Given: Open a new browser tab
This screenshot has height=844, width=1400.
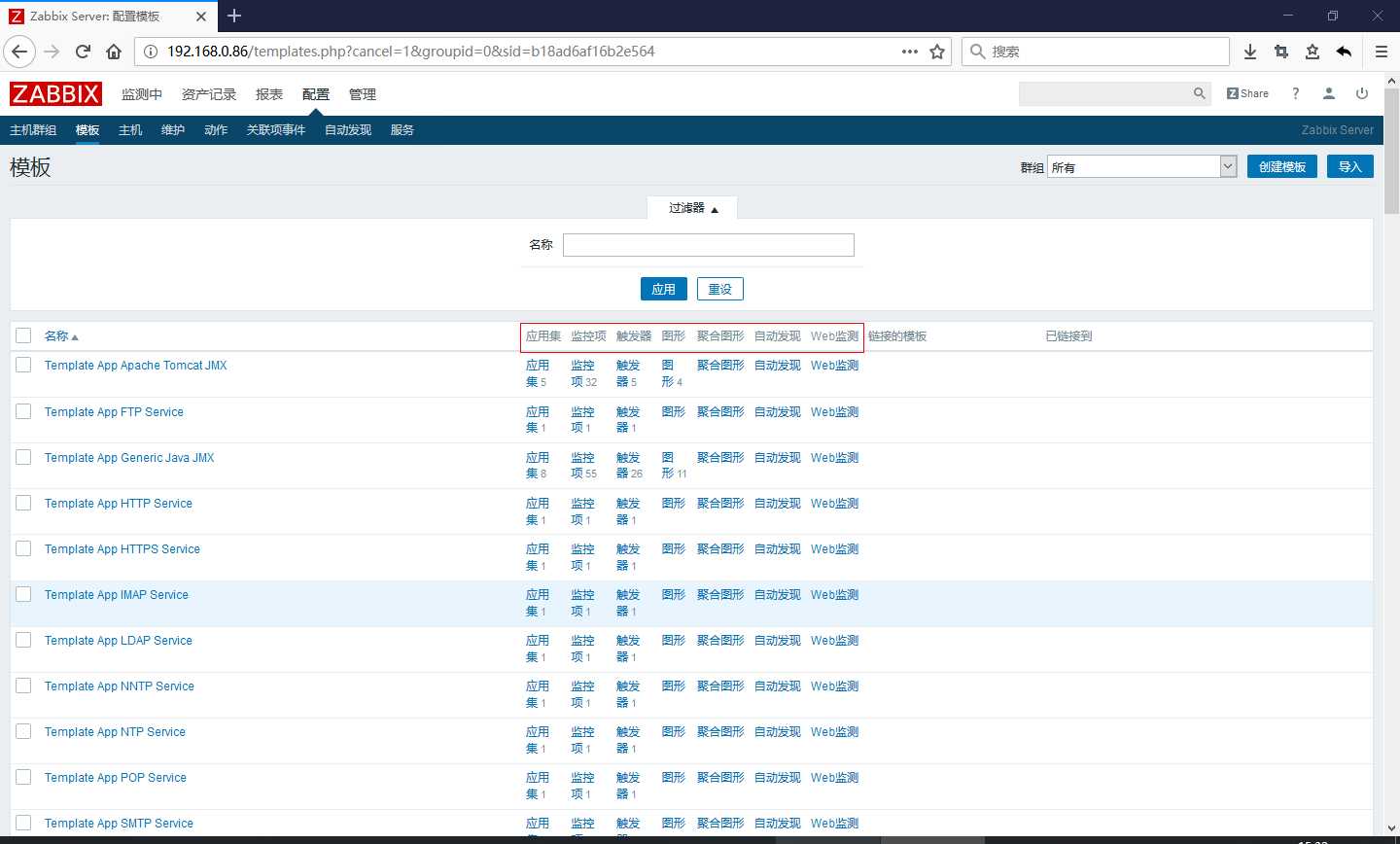Looking at the screenshot, I should [x=234, y=16].
